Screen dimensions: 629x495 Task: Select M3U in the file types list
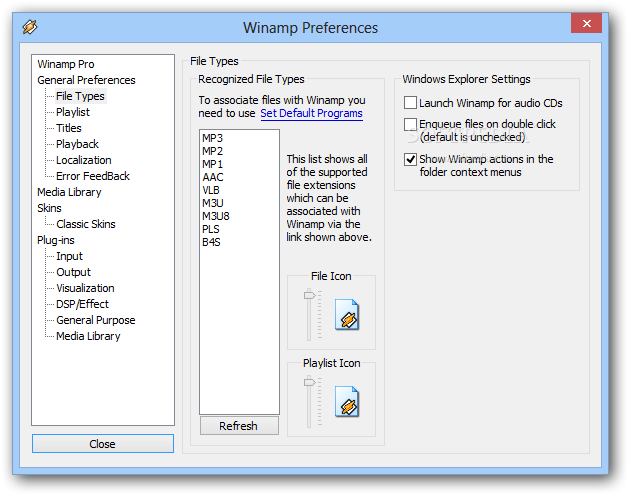tap(213, 203)
